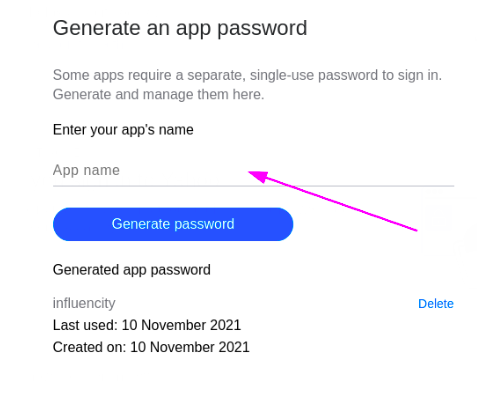
Task: Delete the influencity app password
Action: [x=436, y=304]
